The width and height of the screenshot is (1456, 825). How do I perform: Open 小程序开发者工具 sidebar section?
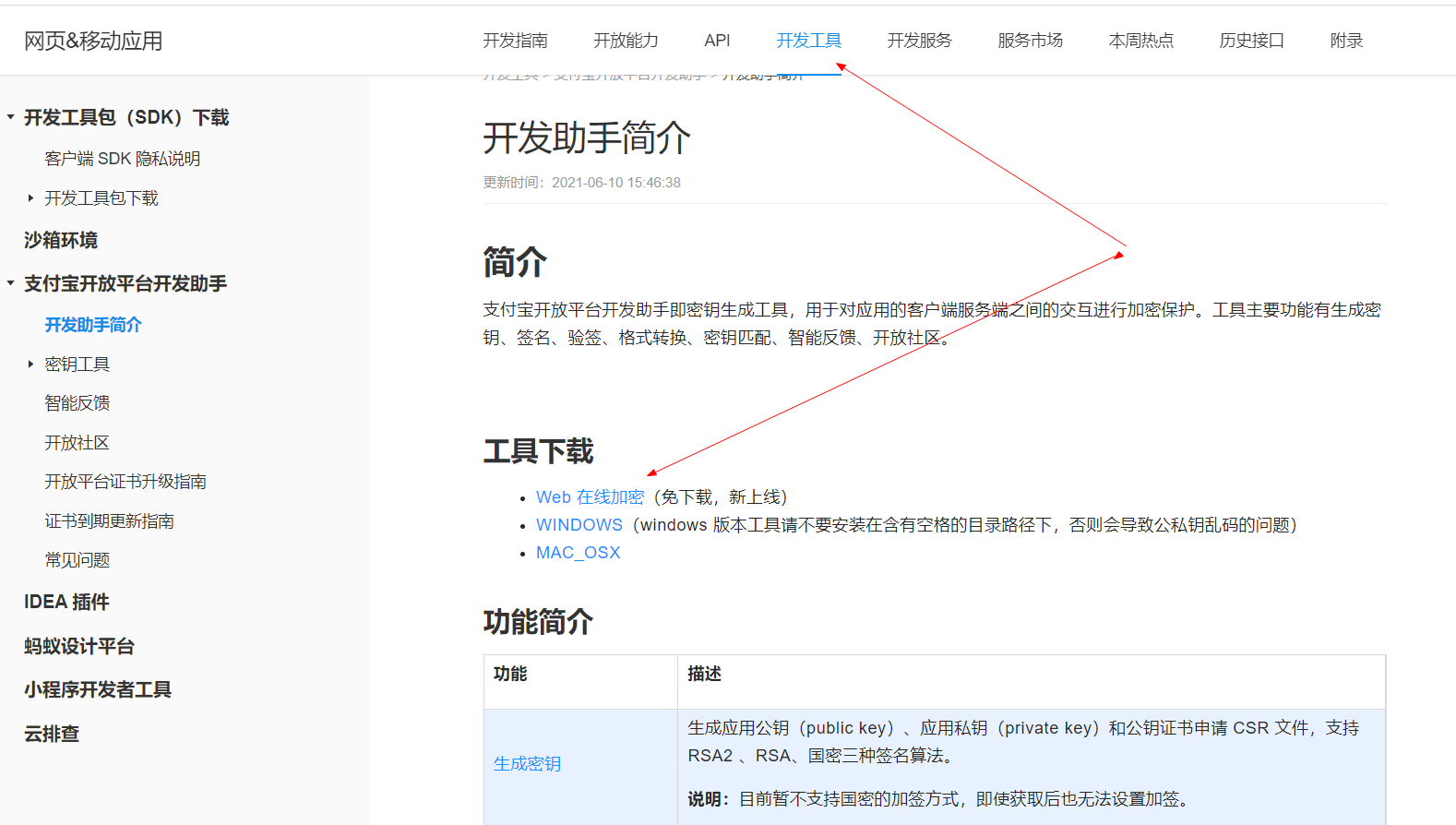point(98,689)
